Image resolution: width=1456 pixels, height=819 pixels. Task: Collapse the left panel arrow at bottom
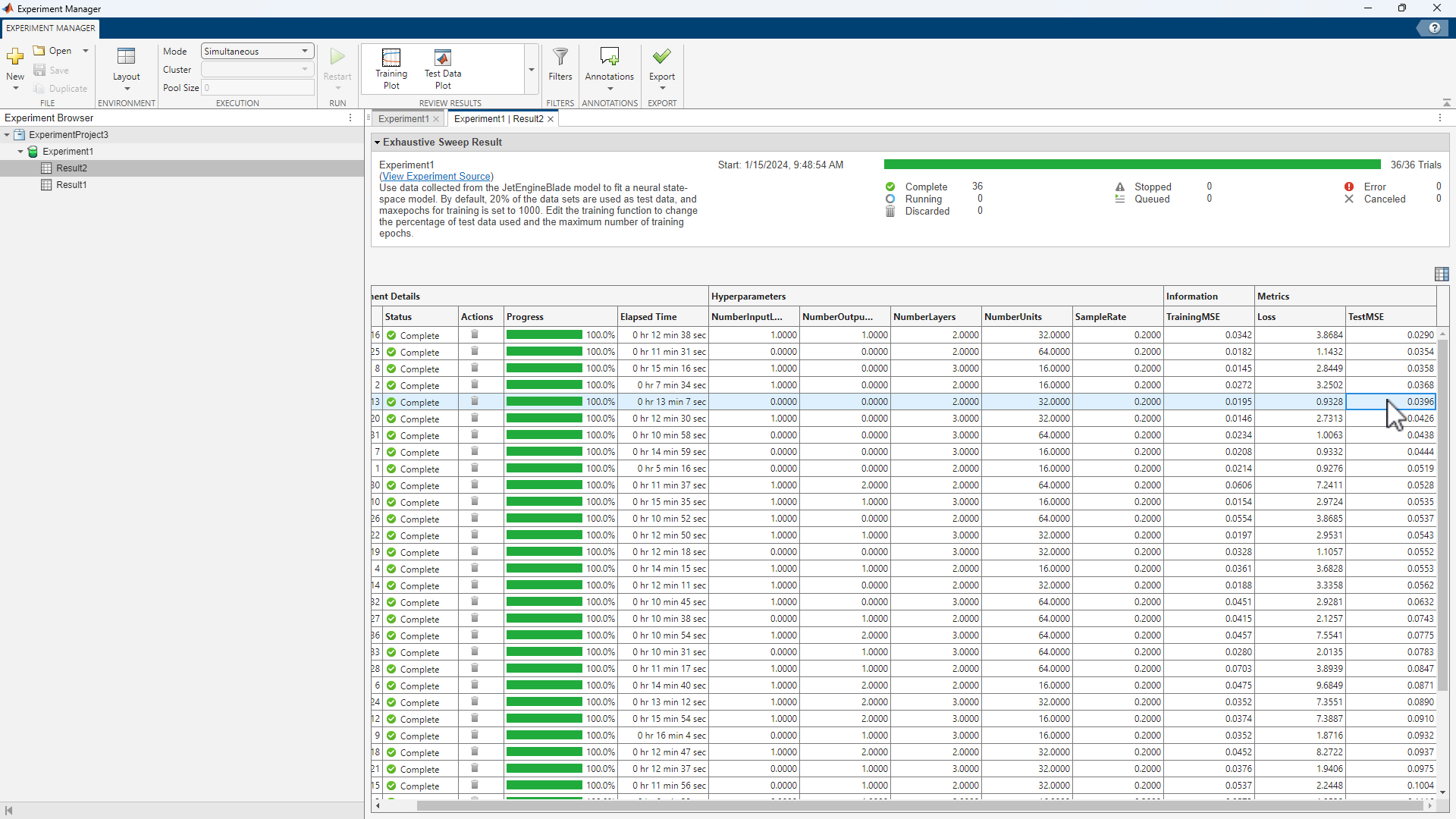click(x=8, y=811)
